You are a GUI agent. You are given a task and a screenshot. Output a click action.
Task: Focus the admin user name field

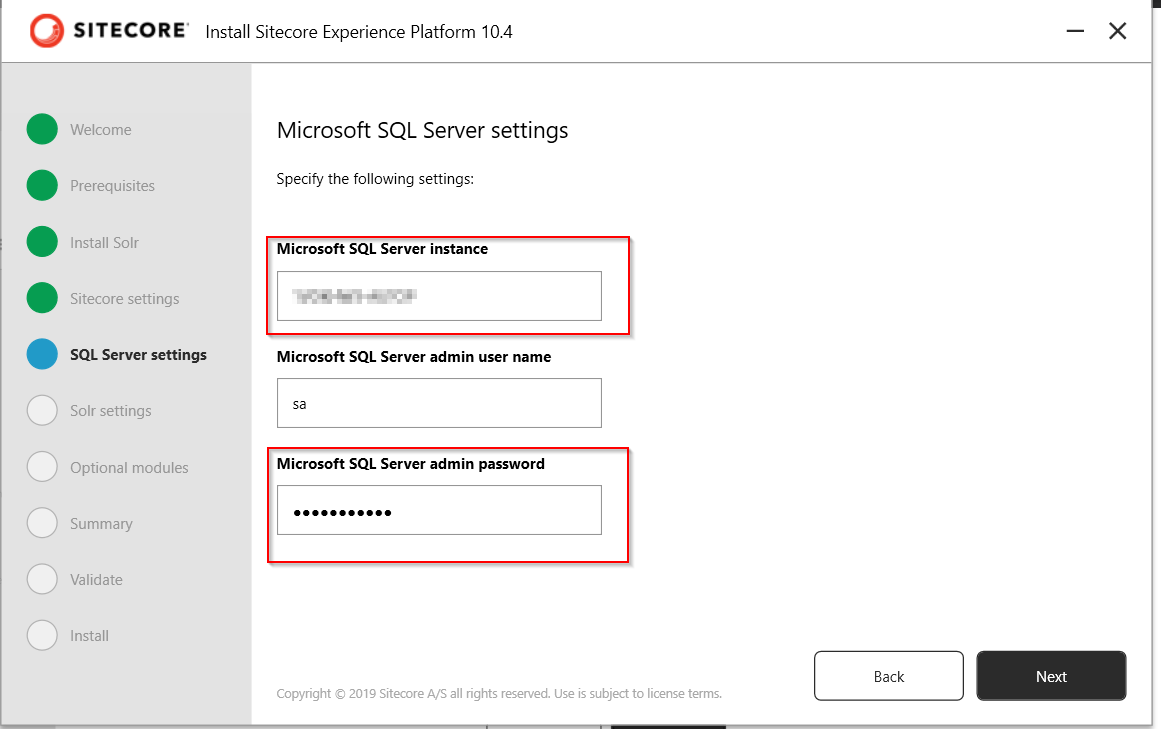(439, 403)
